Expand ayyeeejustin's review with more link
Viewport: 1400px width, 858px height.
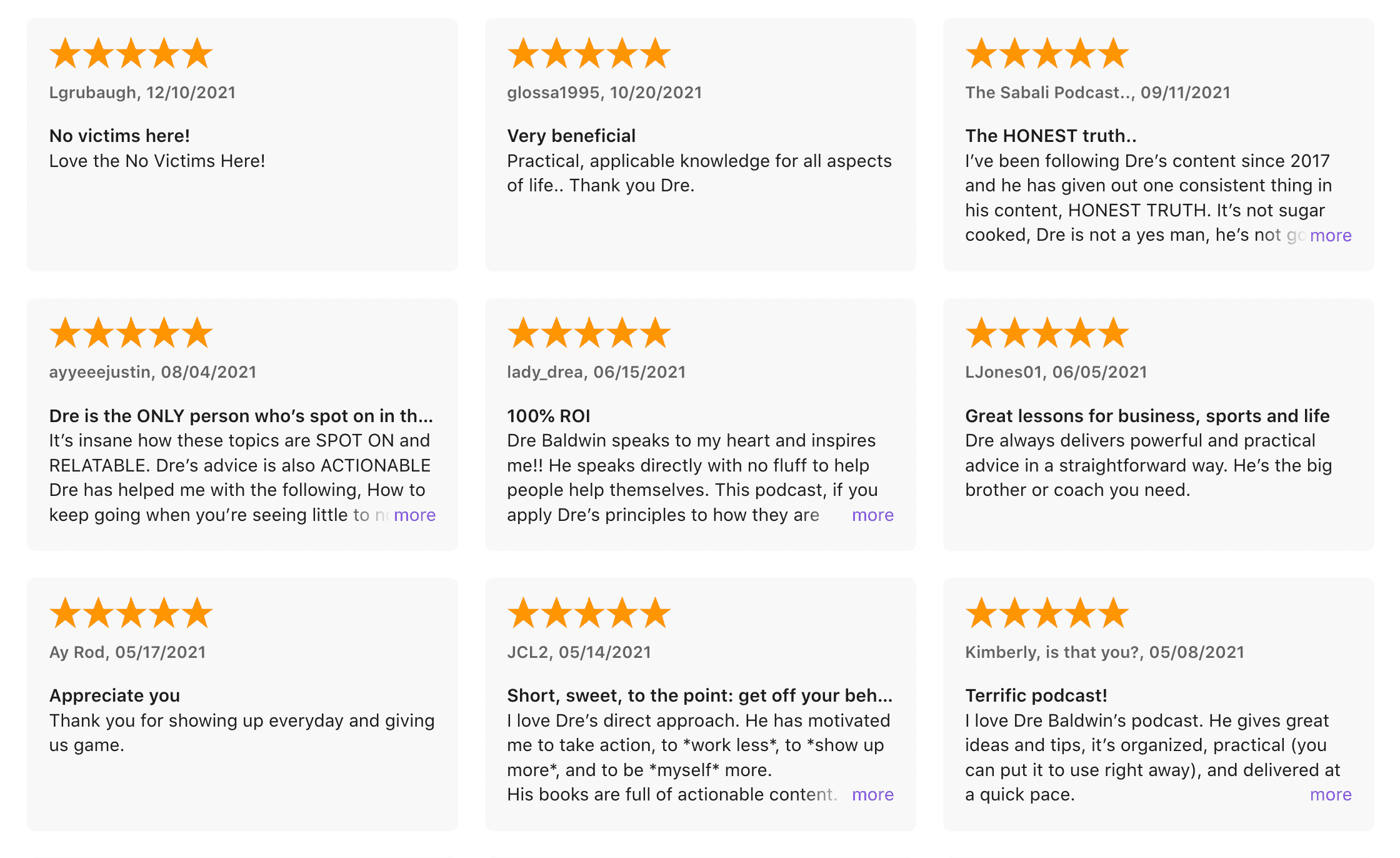click(x=414, y=515)
